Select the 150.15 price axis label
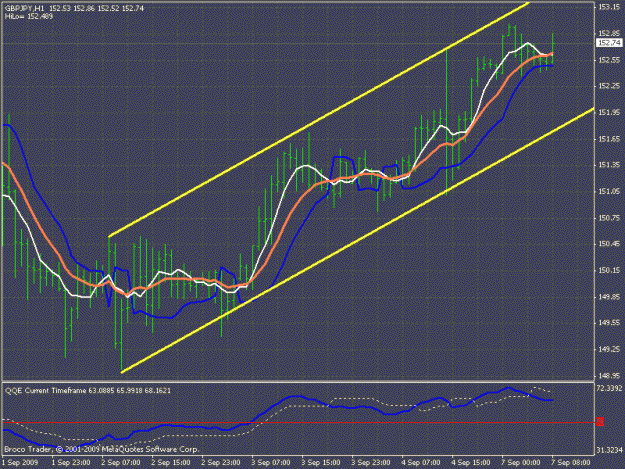Image resolution: width=625 pixels, height=469 pixels. (x=609, y=270)
